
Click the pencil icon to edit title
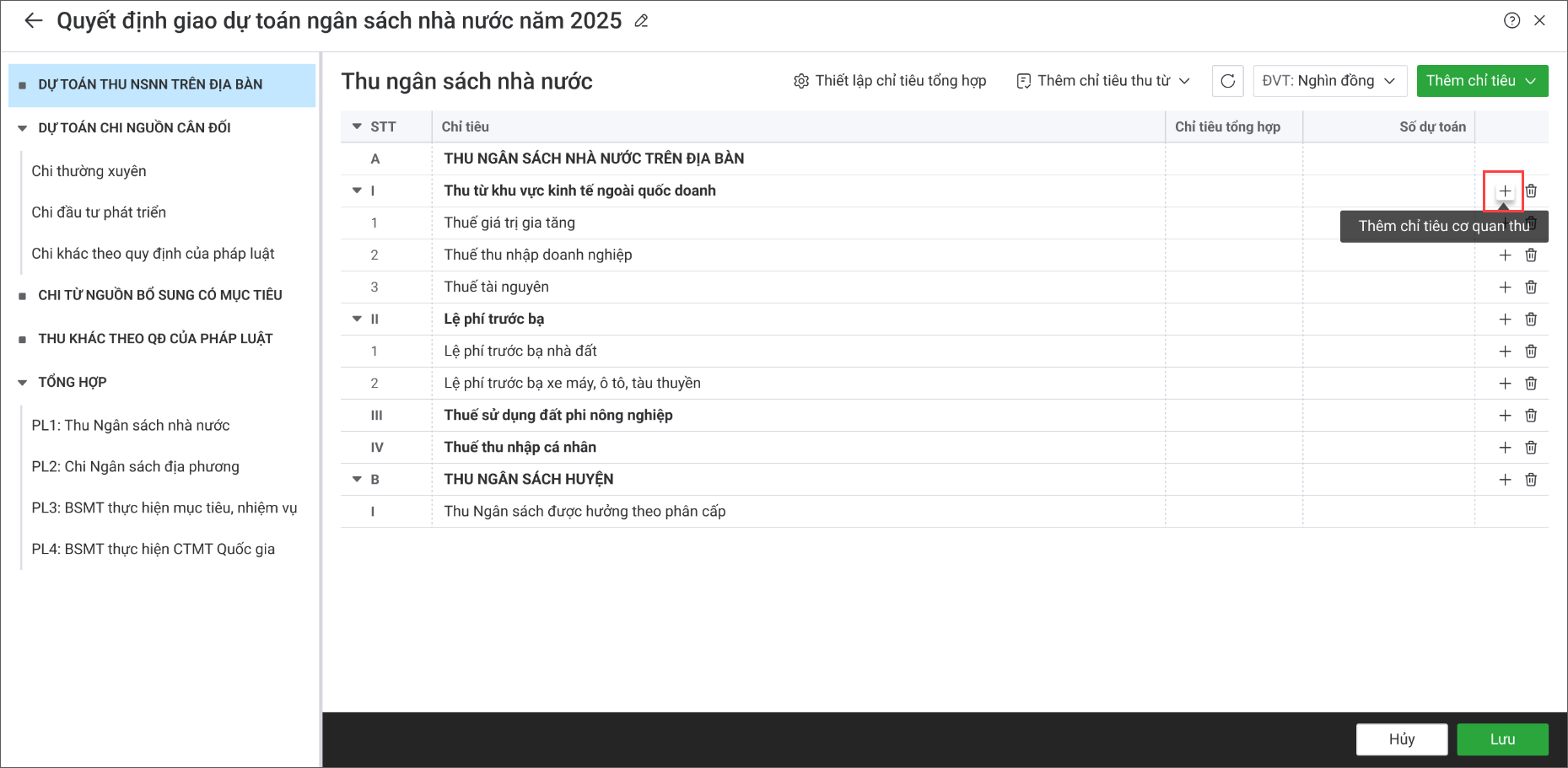coord(641,21)
